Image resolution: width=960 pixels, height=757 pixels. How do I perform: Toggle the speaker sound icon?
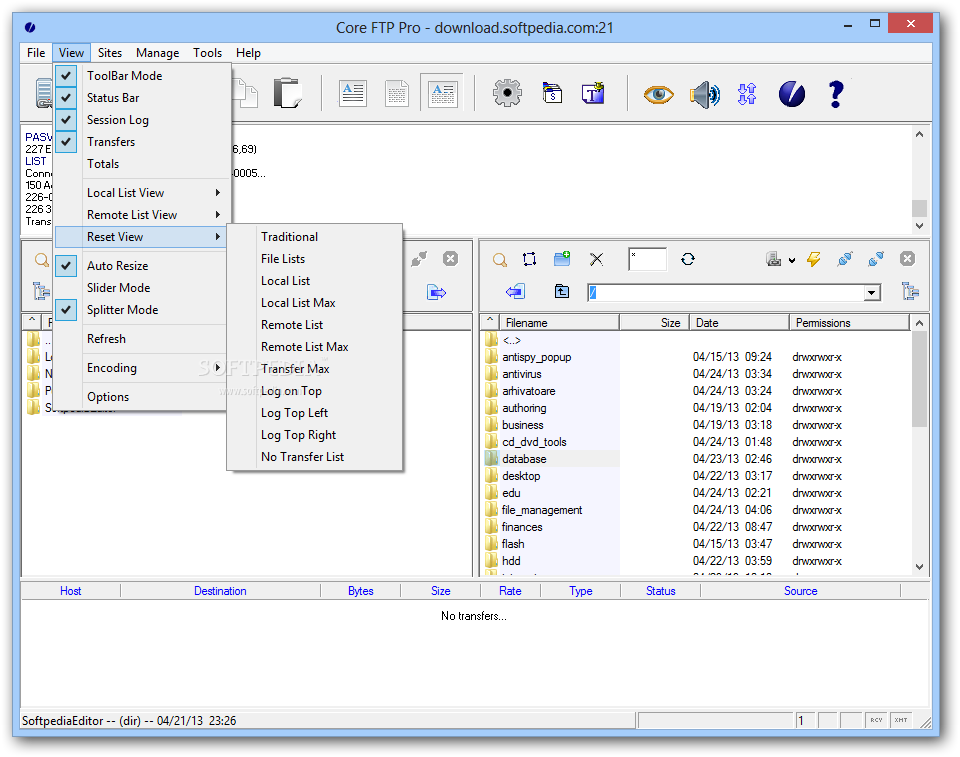click(705, 94)
